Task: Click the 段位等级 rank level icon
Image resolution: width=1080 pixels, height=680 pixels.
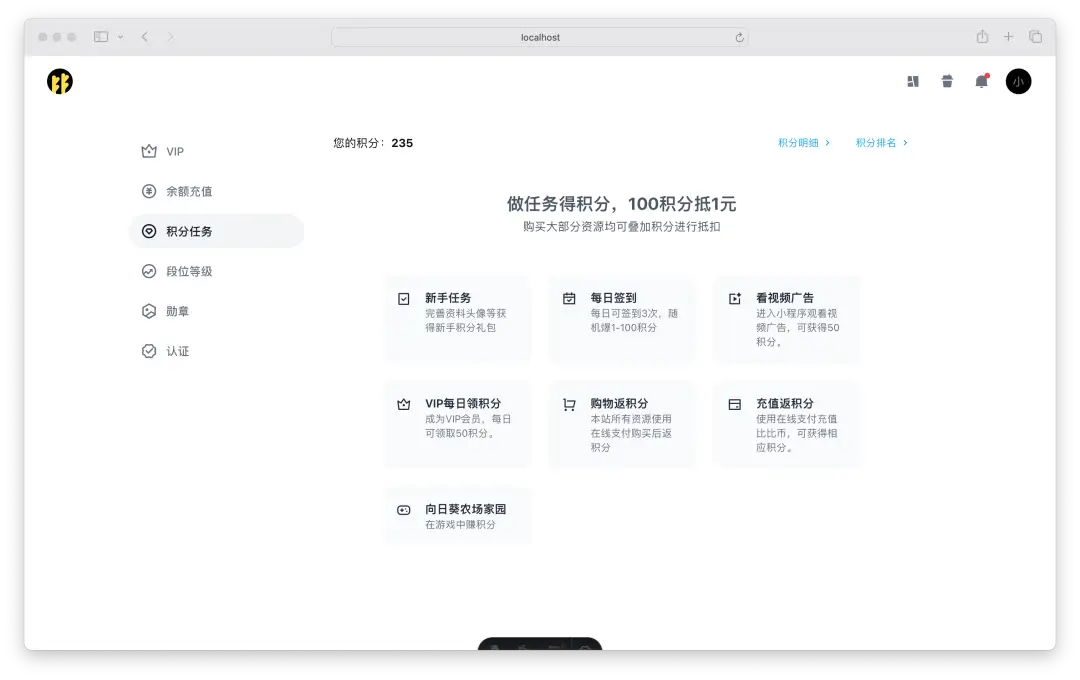Action: [148, 271]
